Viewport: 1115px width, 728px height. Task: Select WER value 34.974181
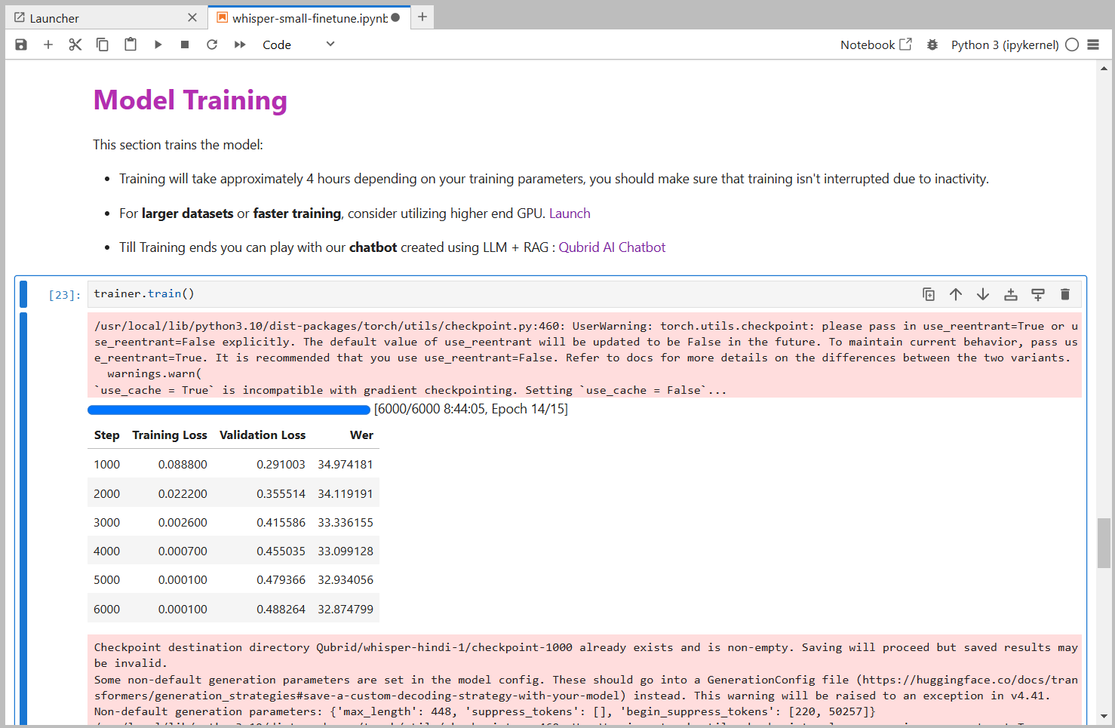pos(346,464)
